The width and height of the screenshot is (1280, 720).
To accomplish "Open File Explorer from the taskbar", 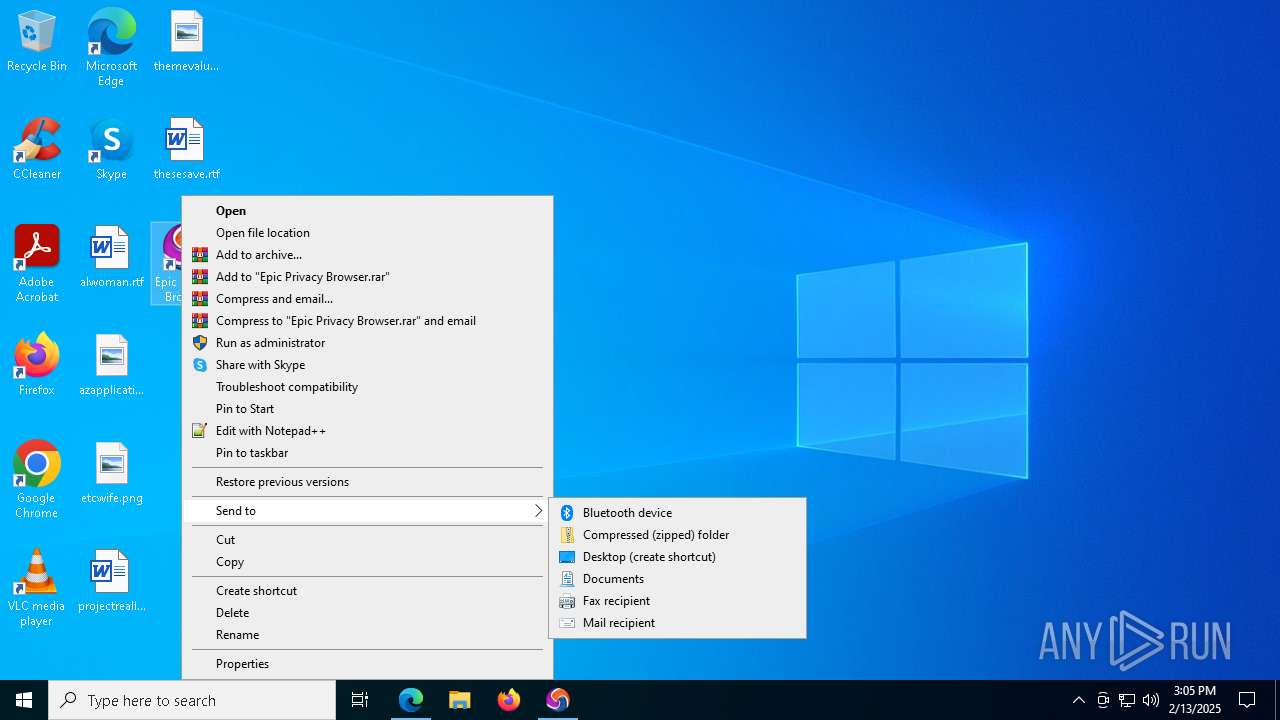I will 460,700.
